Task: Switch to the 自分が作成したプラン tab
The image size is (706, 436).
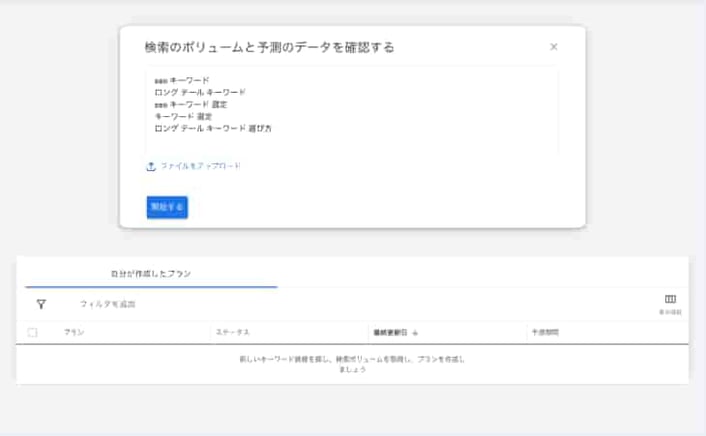Action: 151,273
